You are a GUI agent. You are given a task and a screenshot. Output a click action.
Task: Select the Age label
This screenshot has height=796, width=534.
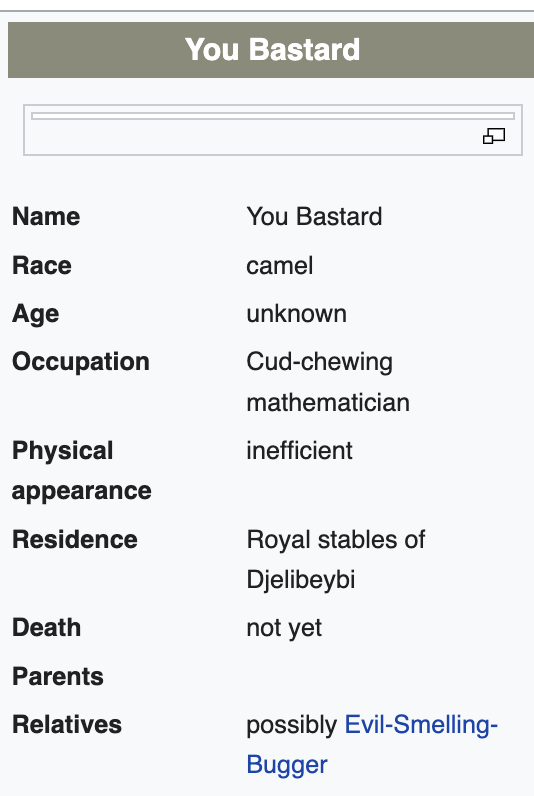coord(36,314)
